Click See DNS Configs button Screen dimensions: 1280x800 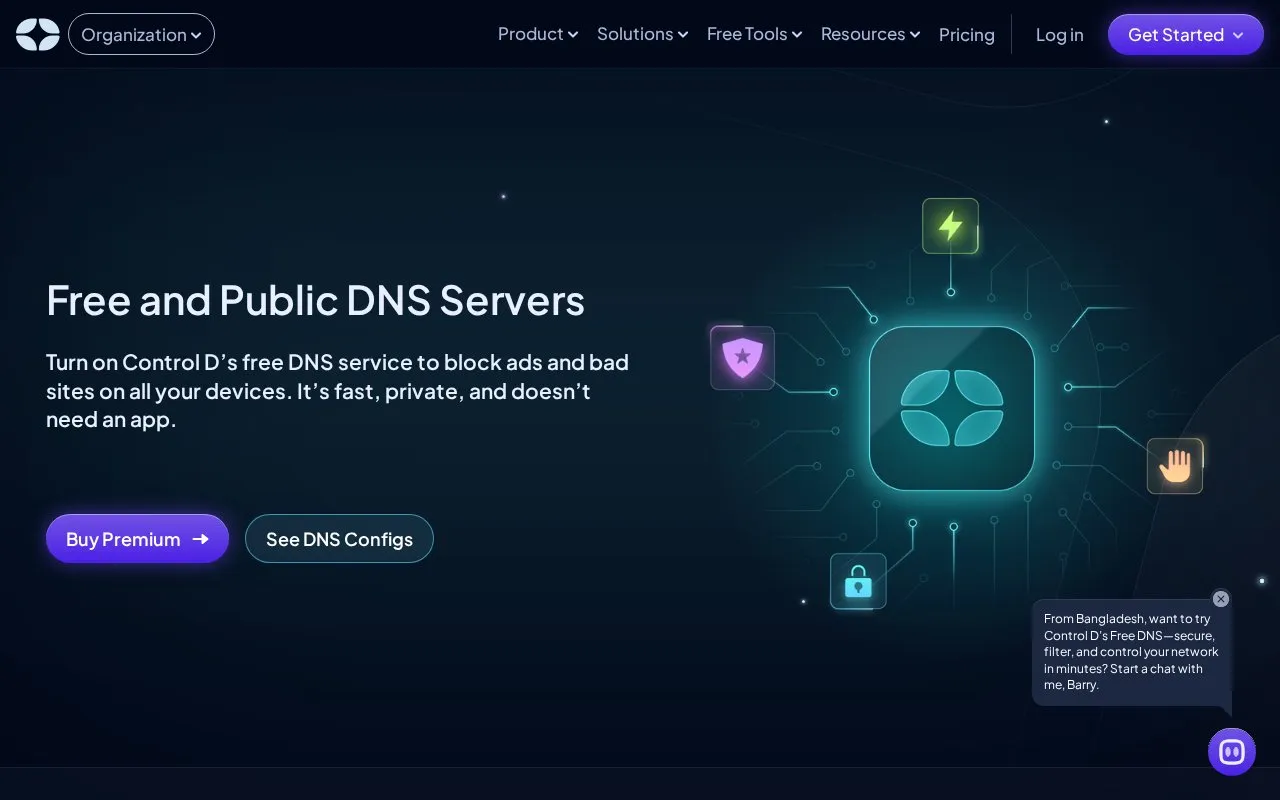[339, 539]
